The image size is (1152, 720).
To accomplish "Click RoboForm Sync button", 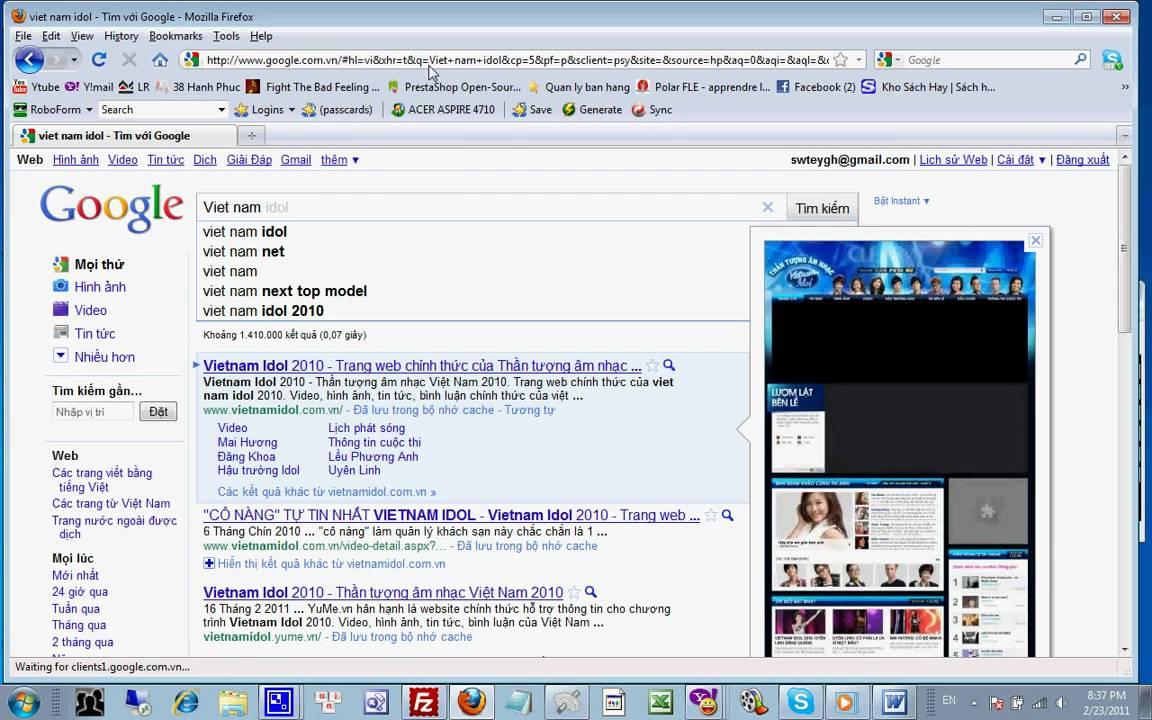I will 652,109.
